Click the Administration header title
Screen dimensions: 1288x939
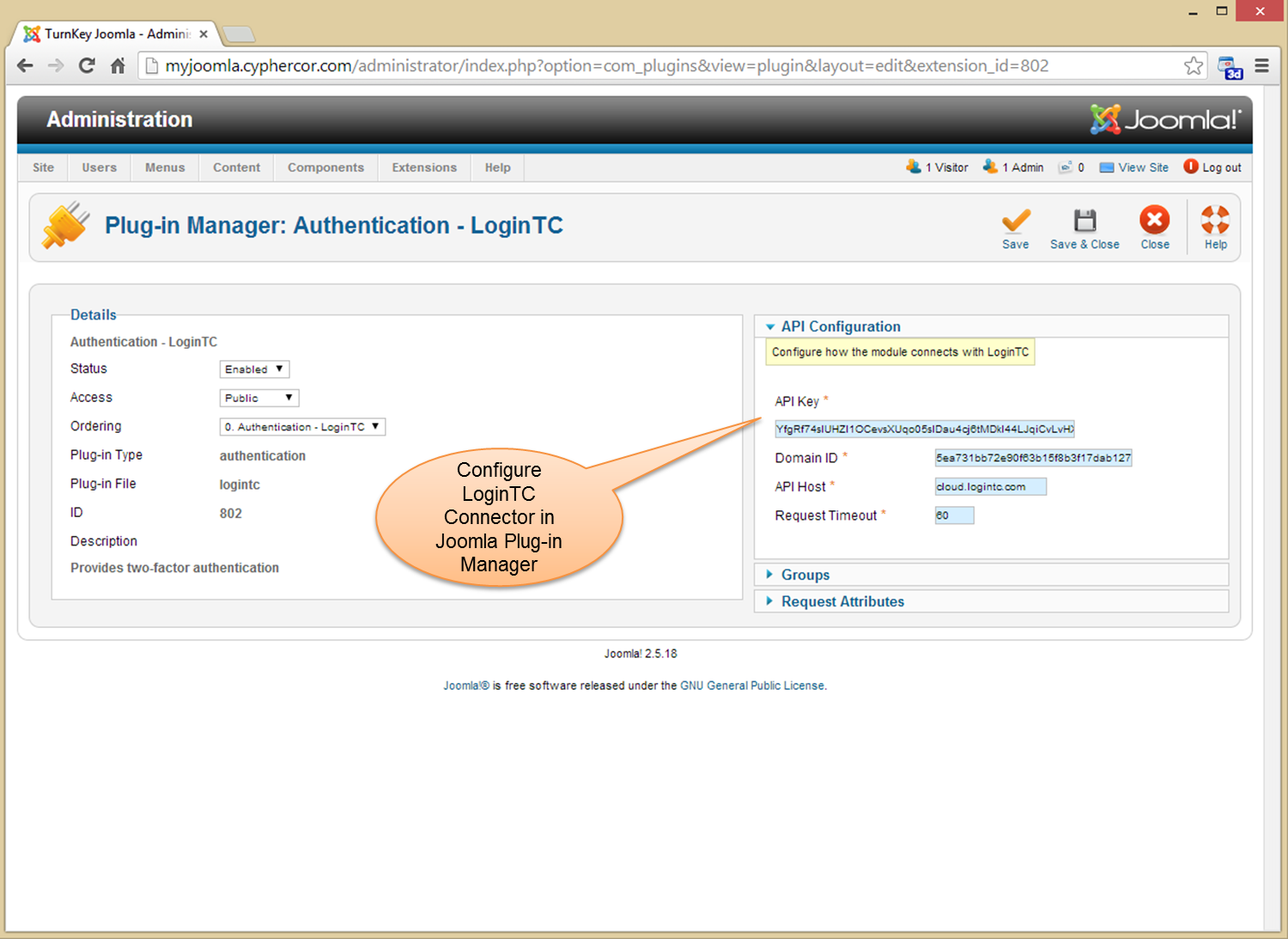pyautogui.click(x=119, y=119)
